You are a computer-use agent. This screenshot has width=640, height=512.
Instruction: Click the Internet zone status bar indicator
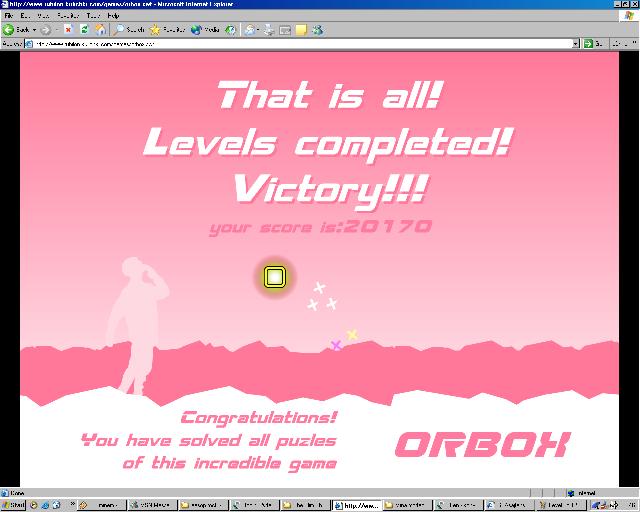point(581,493)
